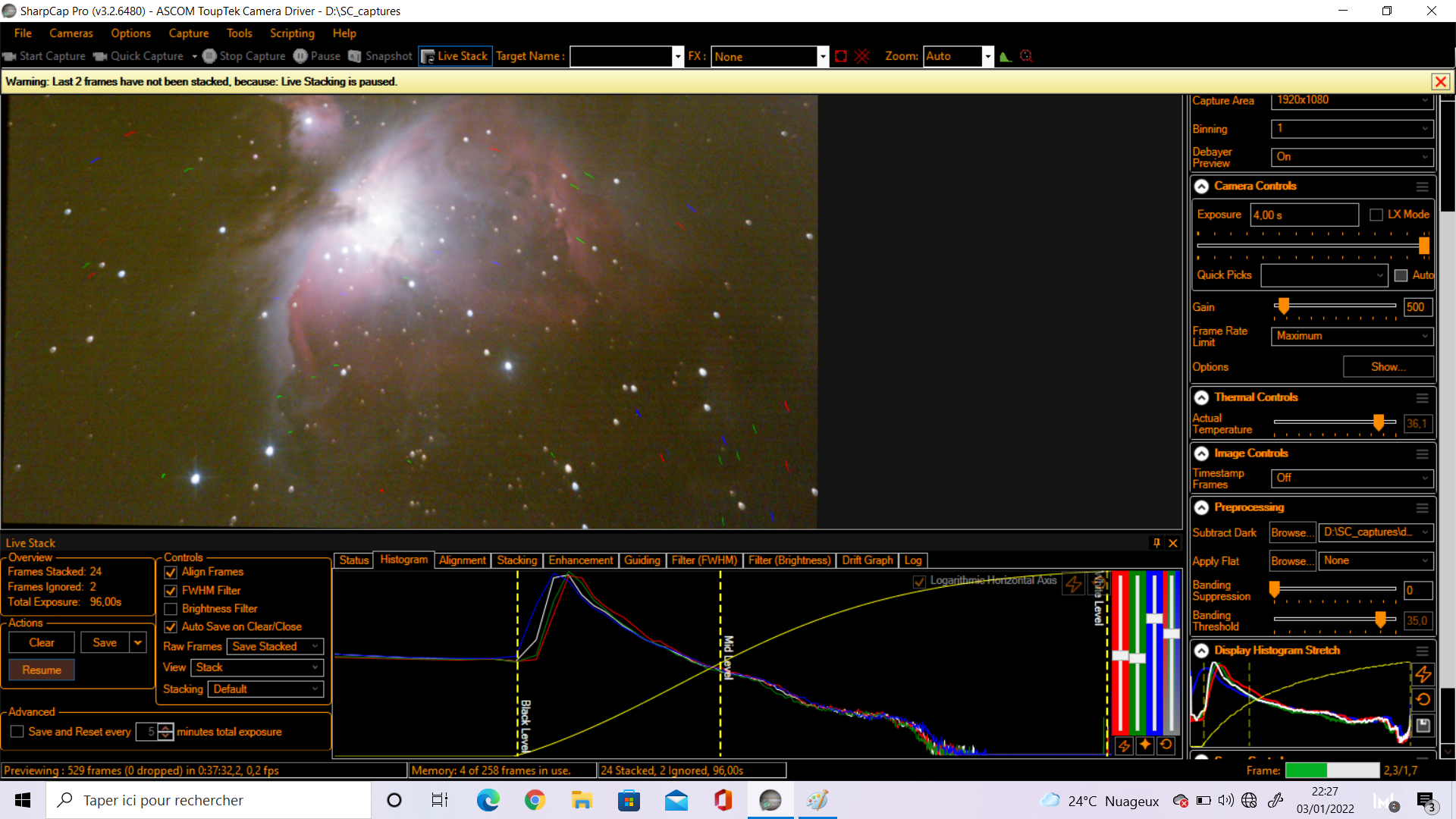The width and height of the screenshot is (1456, 819).
Task: Switch to the Drift Graph tab
Action: (x=867, y=560)
